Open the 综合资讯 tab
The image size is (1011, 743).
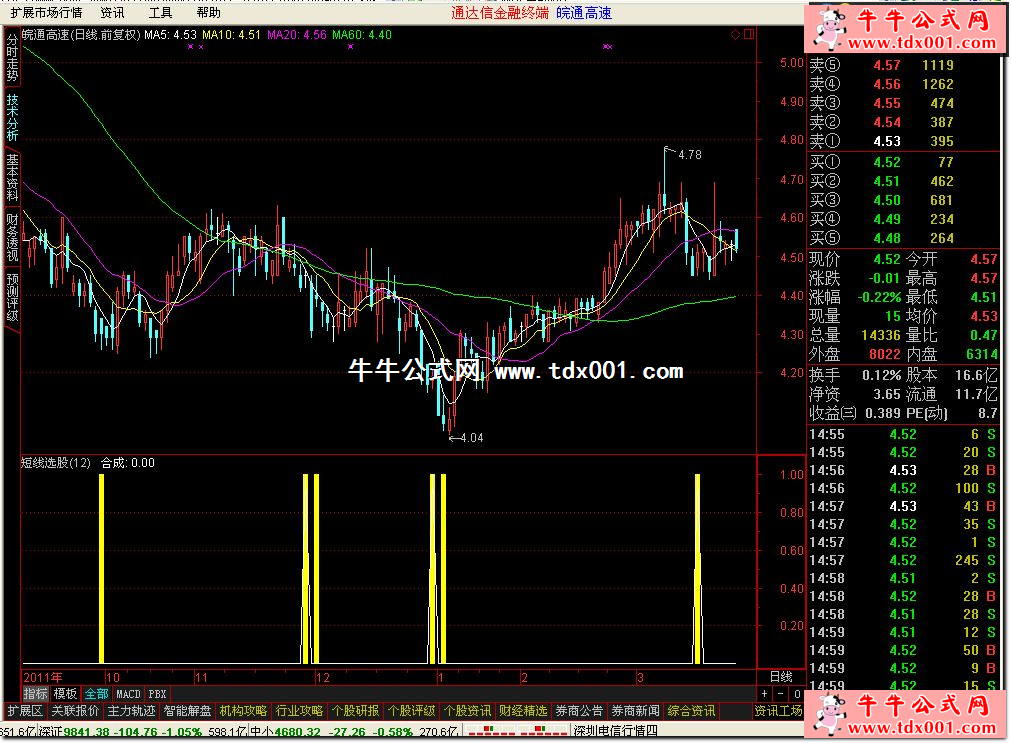tap(691, 711)
